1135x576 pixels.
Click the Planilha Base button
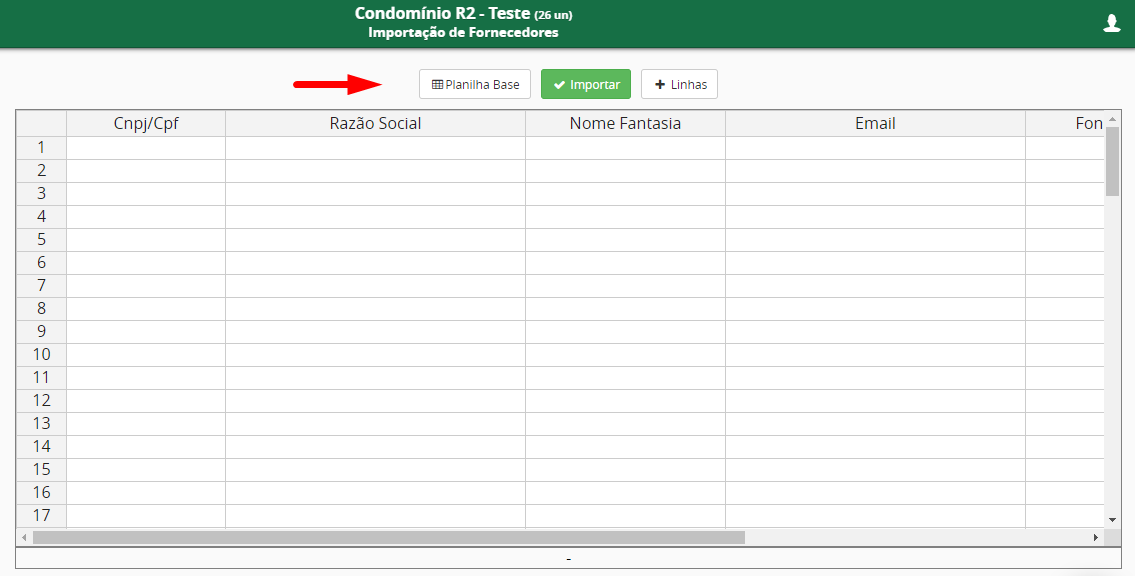[x=475, y=84]
